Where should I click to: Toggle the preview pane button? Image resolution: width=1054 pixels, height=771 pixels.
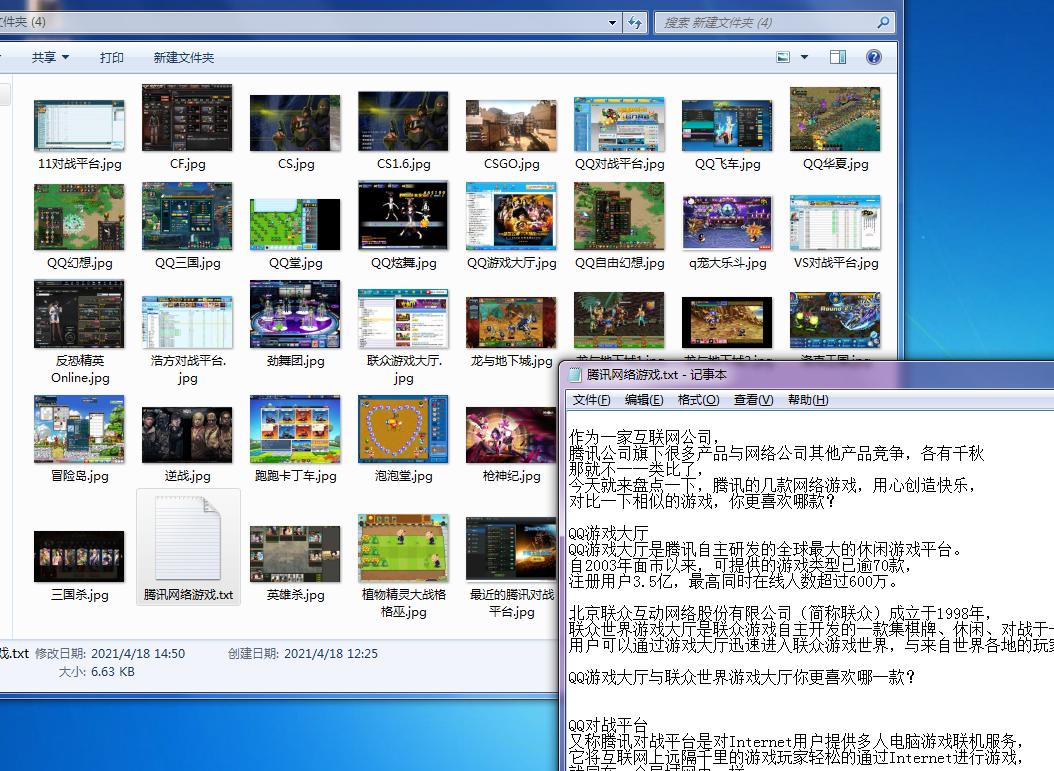[x=838, y=57]
